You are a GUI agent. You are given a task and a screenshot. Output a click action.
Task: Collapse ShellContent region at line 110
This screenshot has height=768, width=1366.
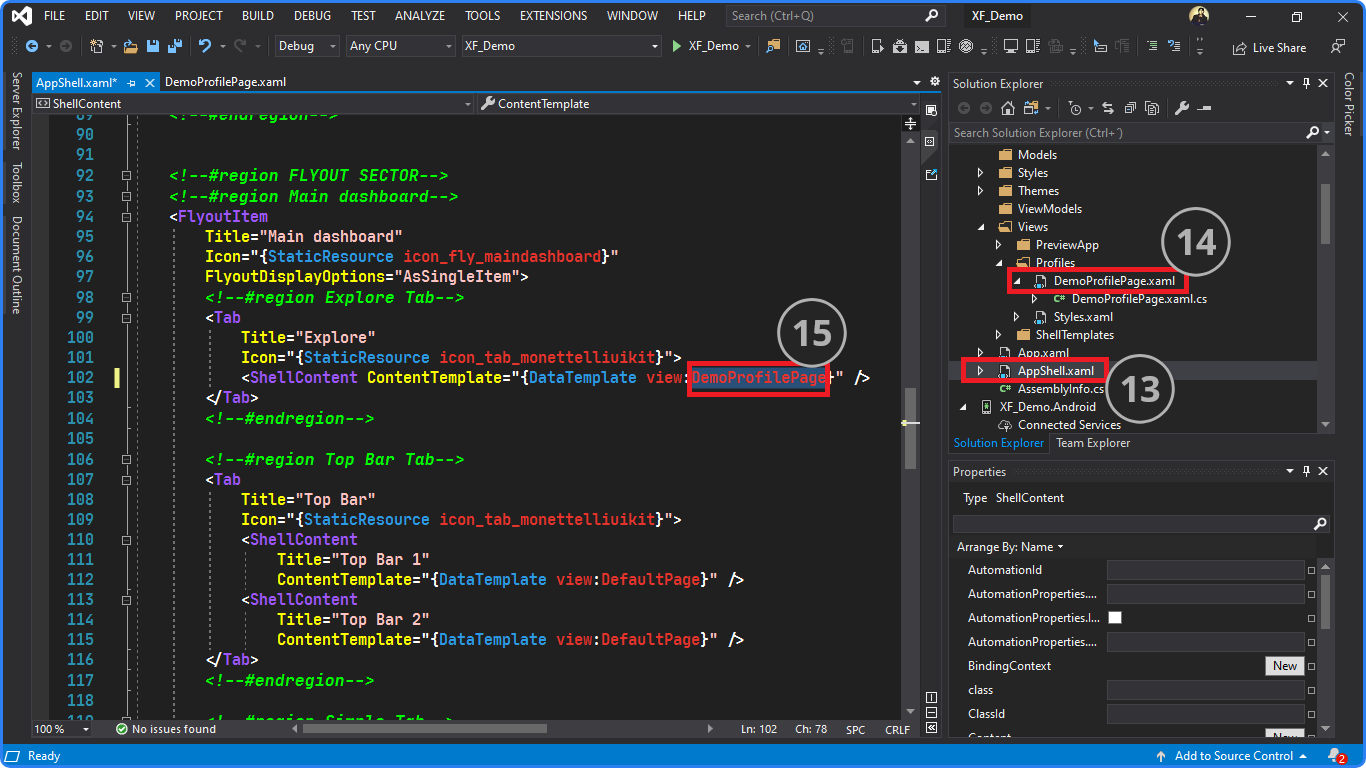coord(126,539)
